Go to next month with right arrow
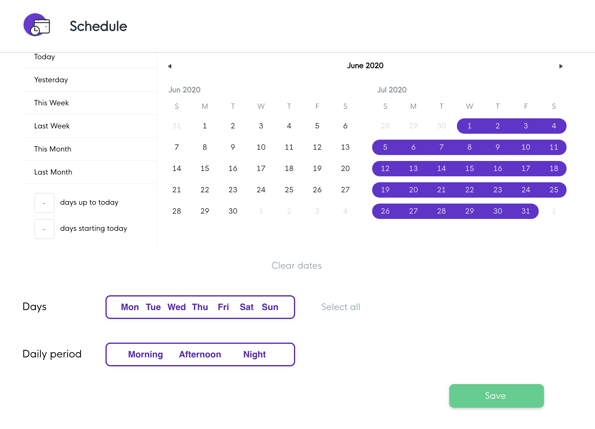 pyautogui.click(x=561, y=66)
